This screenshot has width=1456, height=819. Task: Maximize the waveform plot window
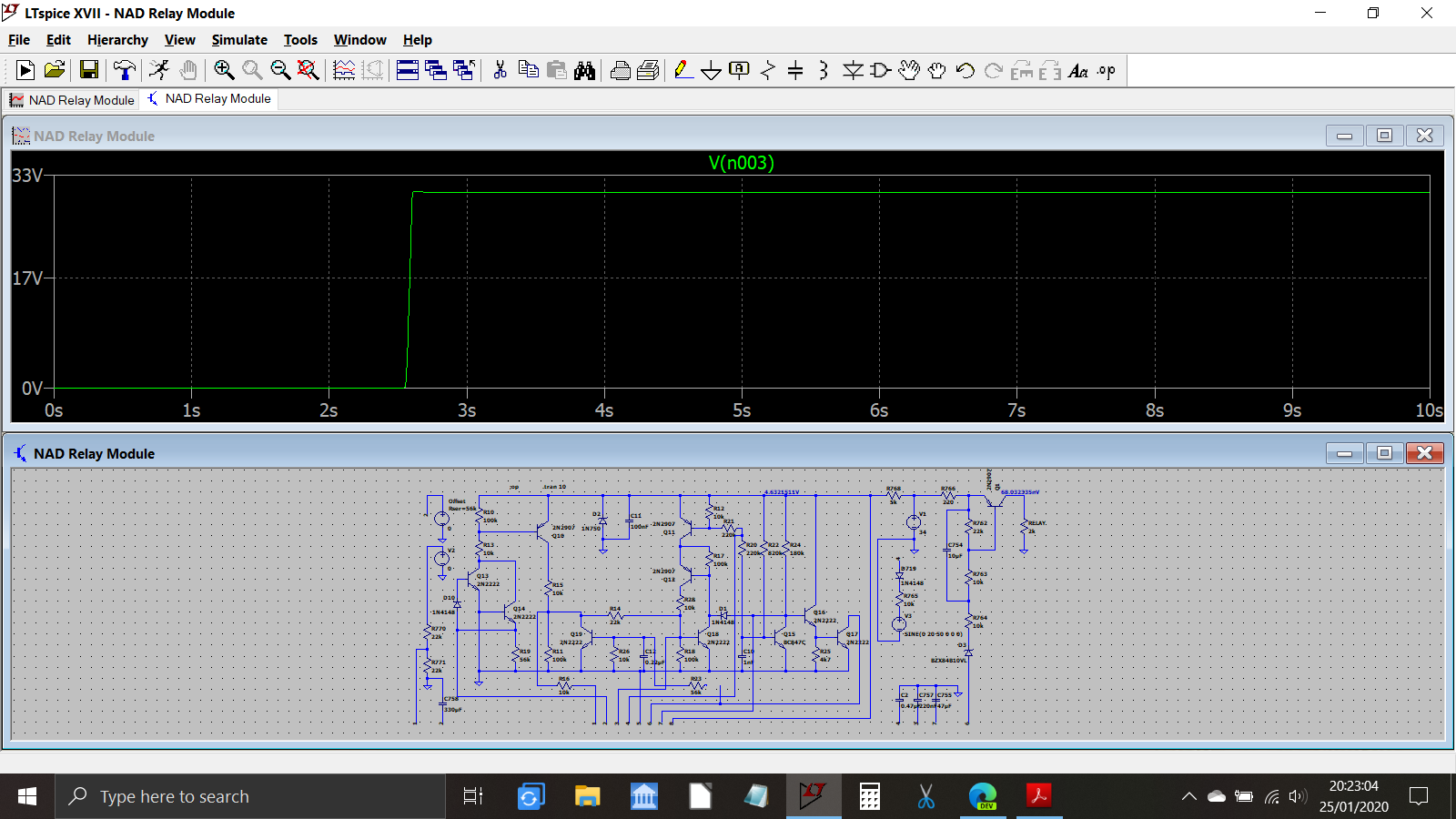[x=1384, y=136]
